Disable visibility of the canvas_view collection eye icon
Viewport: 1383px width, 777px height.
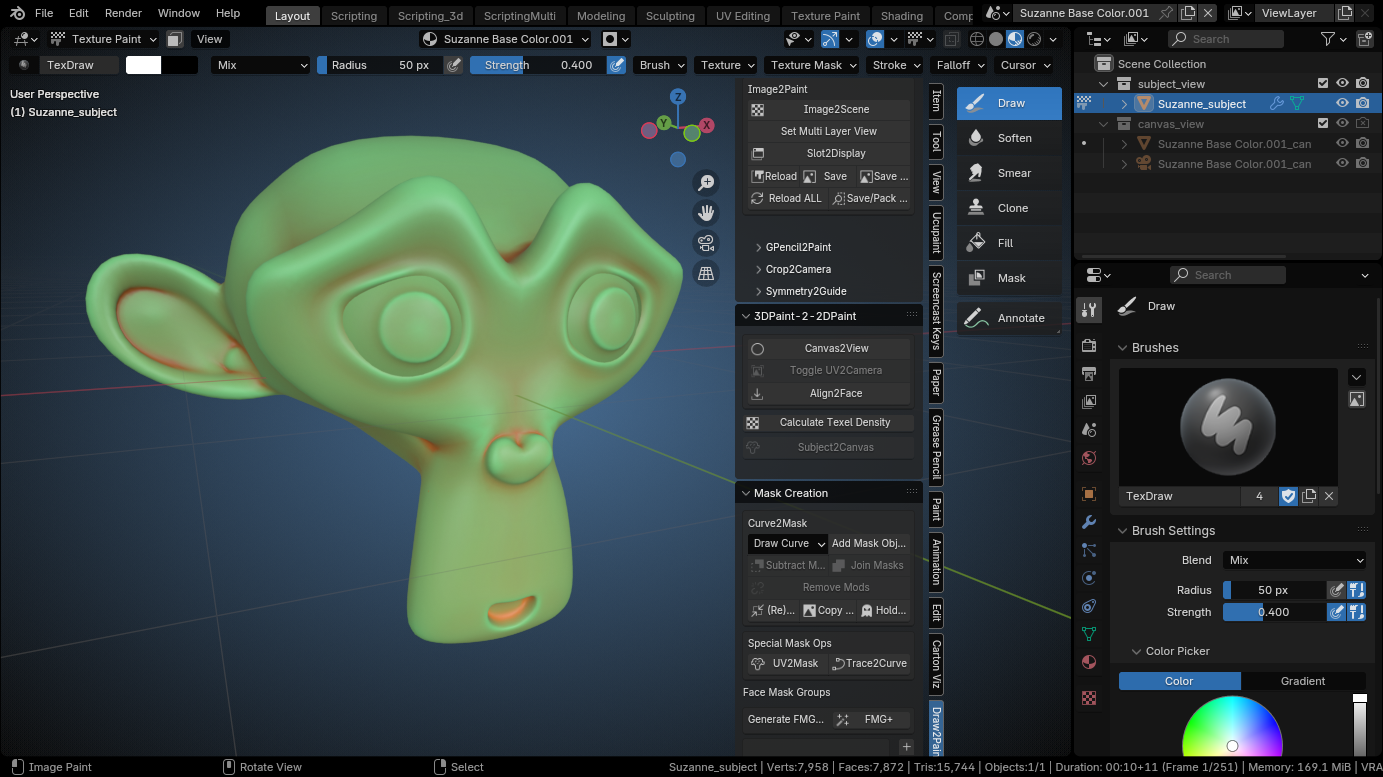click(x=1343, y=123)
